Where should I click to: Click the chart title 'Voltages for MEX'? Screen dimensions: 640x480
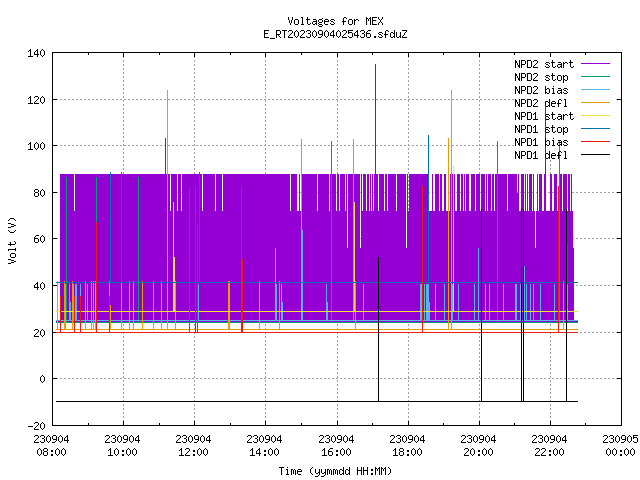pyautogui.click(x=335, y=21)
